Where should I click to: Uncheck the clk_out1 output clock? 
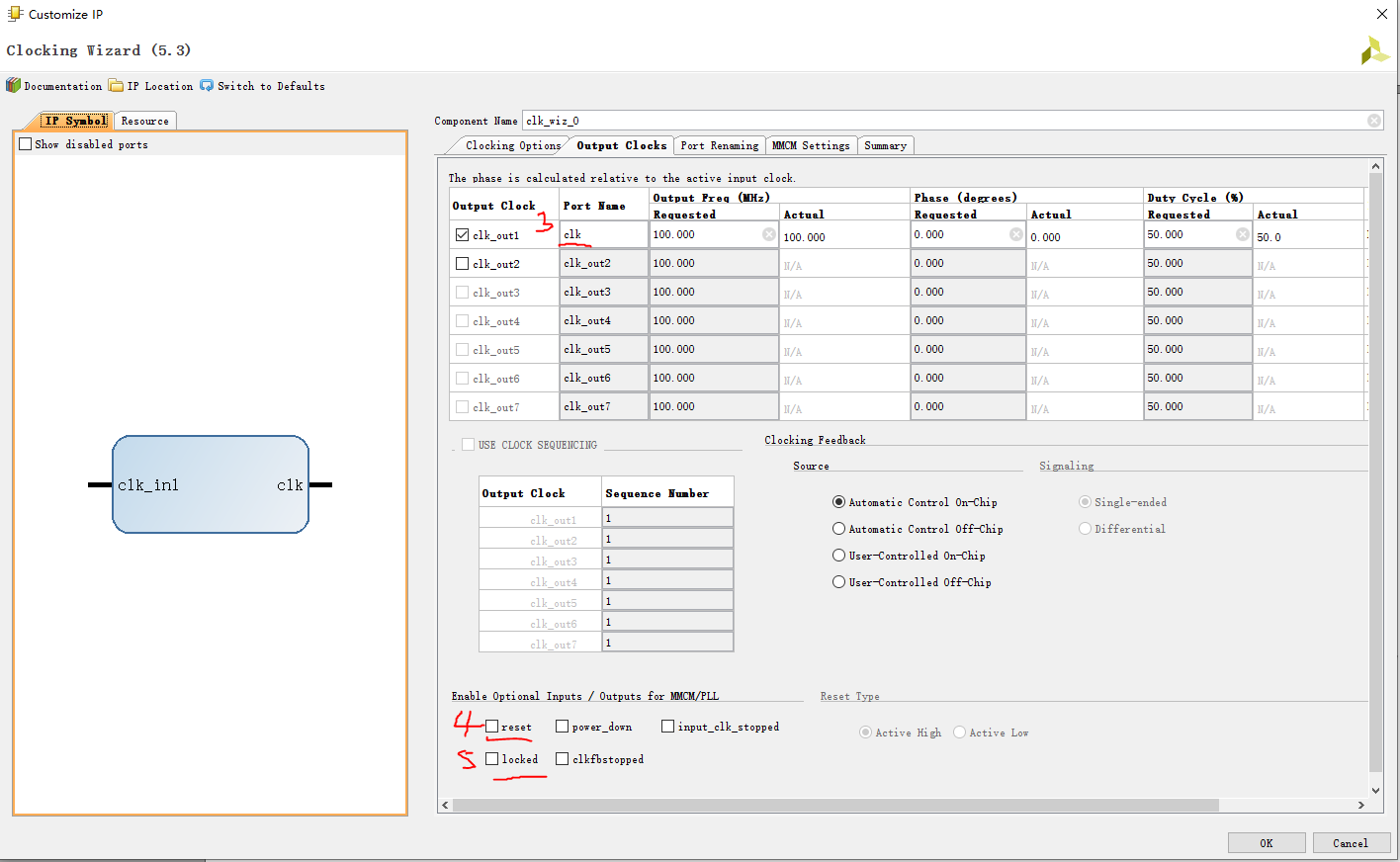(x=462, y=235)
